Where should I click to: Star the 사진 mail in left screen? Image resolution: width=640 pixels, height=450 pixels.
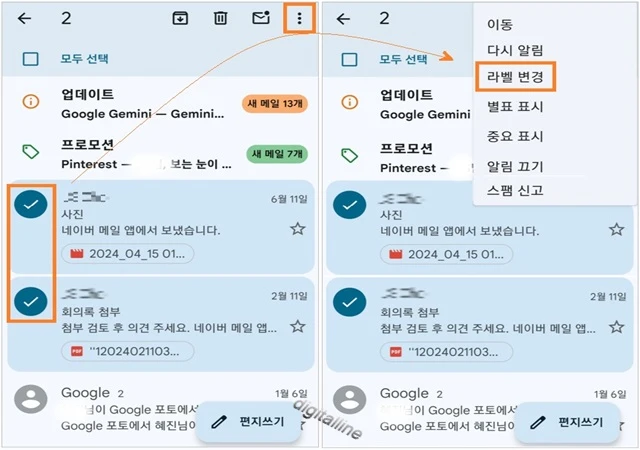[x=298, y=229]
